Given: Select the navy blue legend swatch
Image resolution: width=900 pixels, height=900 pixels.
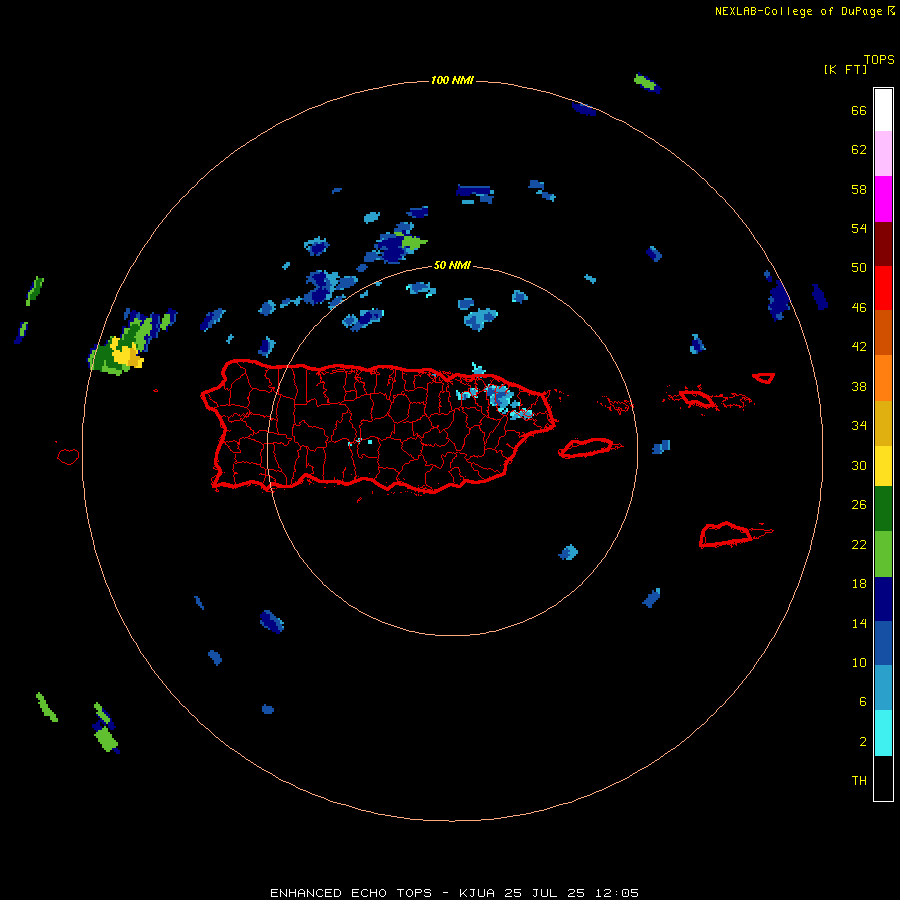Looking at the screenshot, I should click(883, 599).
